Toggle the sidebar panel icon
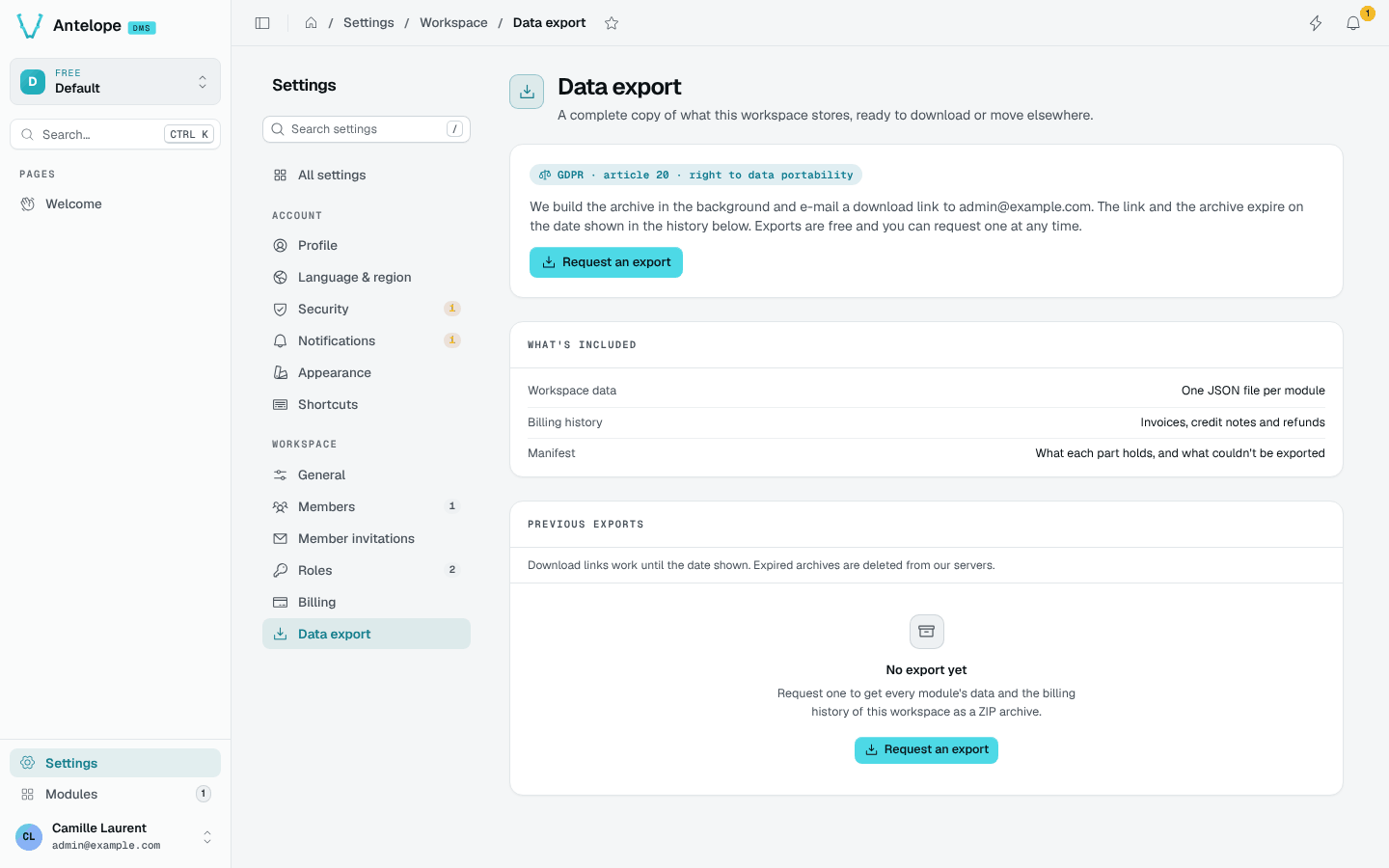The width and height of the screenshot is (1389, 868). tap(262, 23)
